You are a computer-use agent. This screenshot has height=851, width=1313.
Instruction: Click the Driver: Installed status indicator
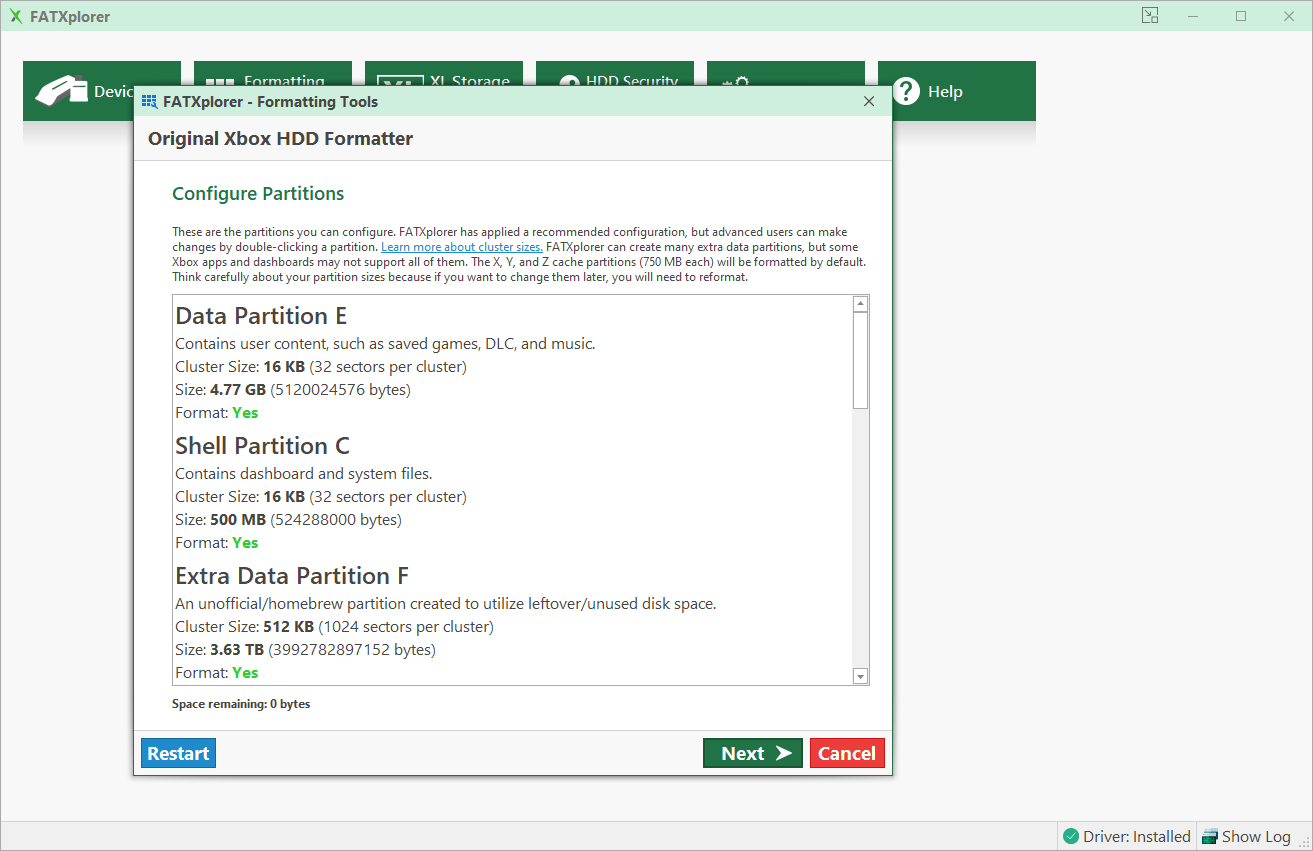tap(1127, 836)
